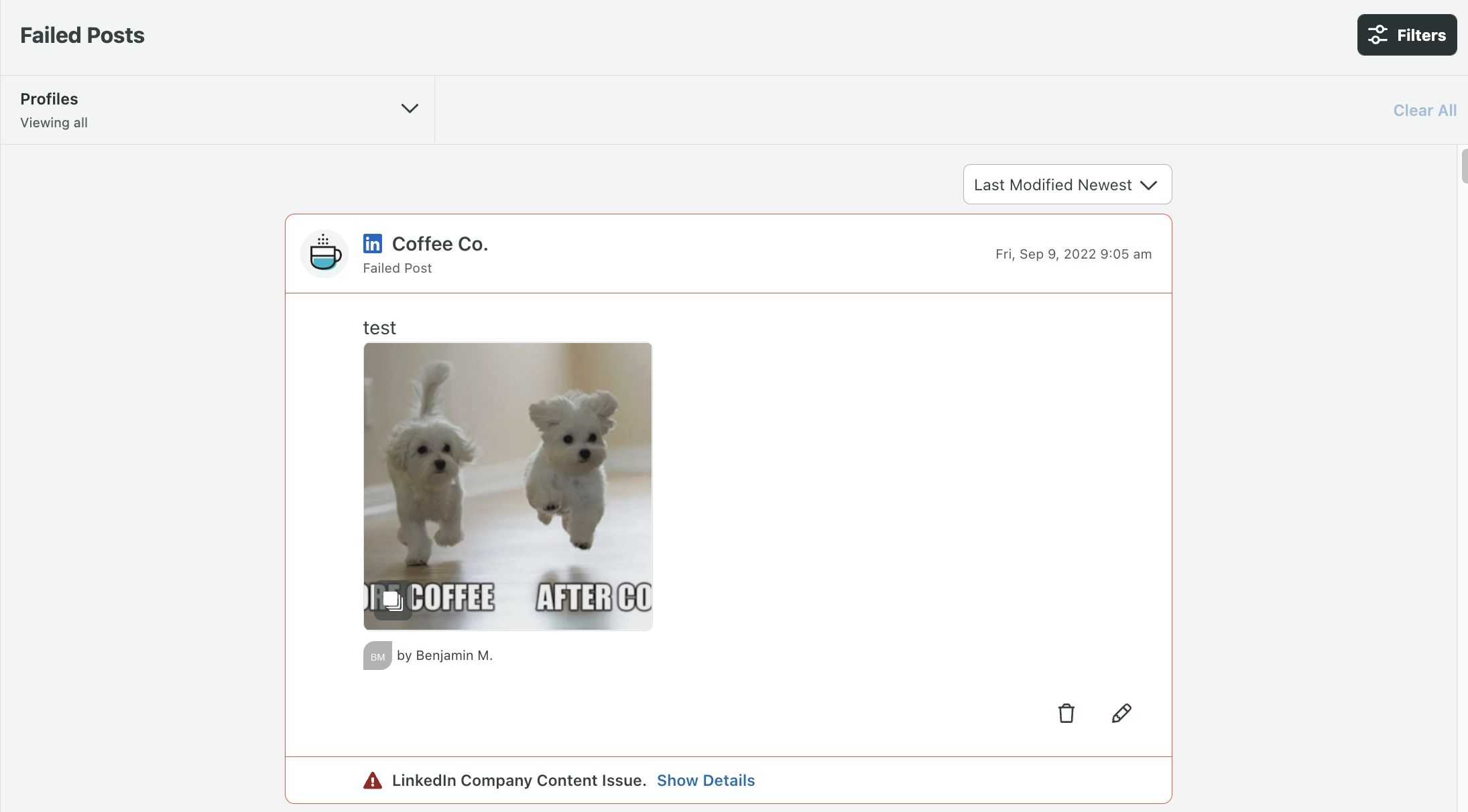The width and height of the screenshot is (1468, 812).
Task: Click the 'Viewing all' profiles subtext
Action: 54,123
